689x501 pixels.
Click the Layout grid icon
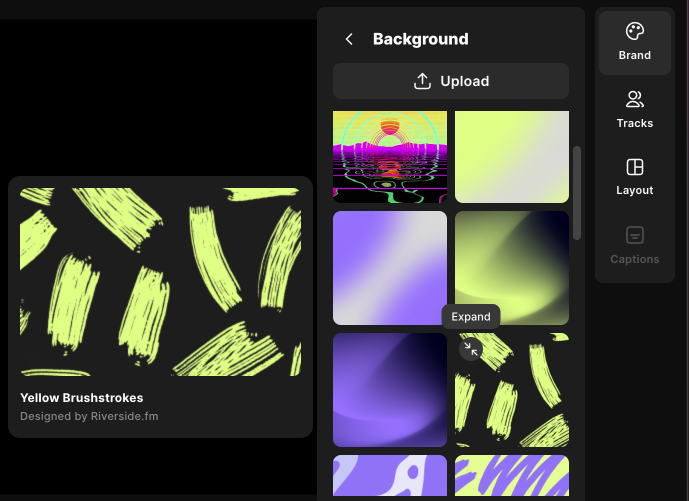coord(634,167)
